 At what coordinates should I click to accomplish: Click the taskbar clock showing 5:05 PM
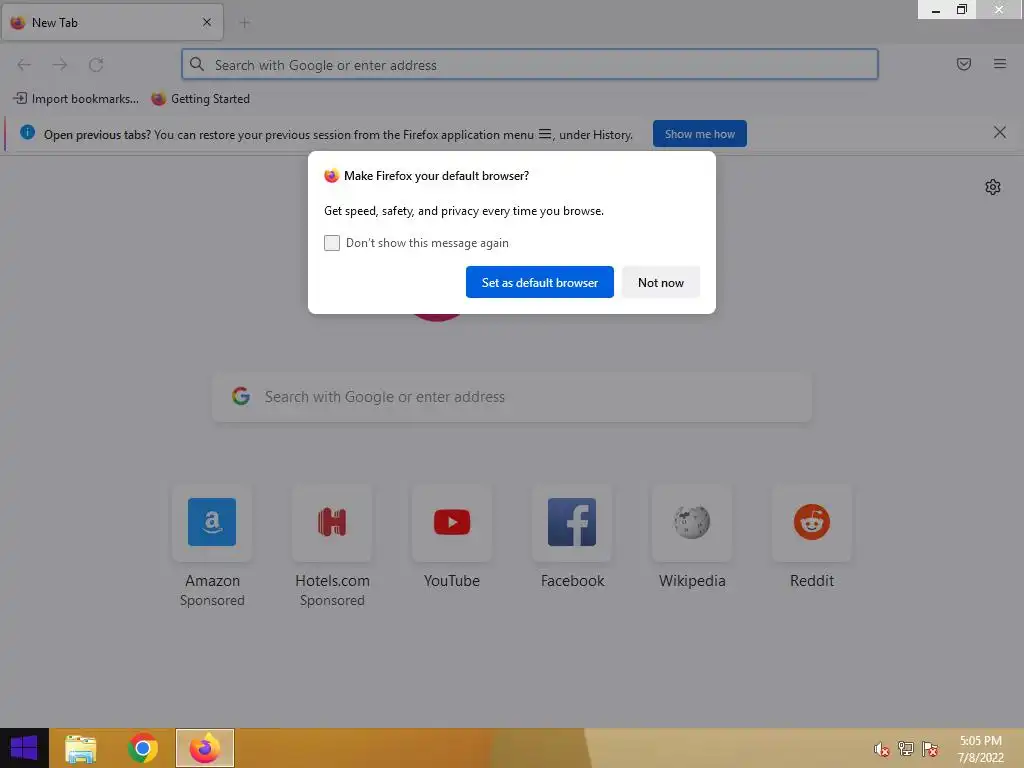click(x=980, y=749)
